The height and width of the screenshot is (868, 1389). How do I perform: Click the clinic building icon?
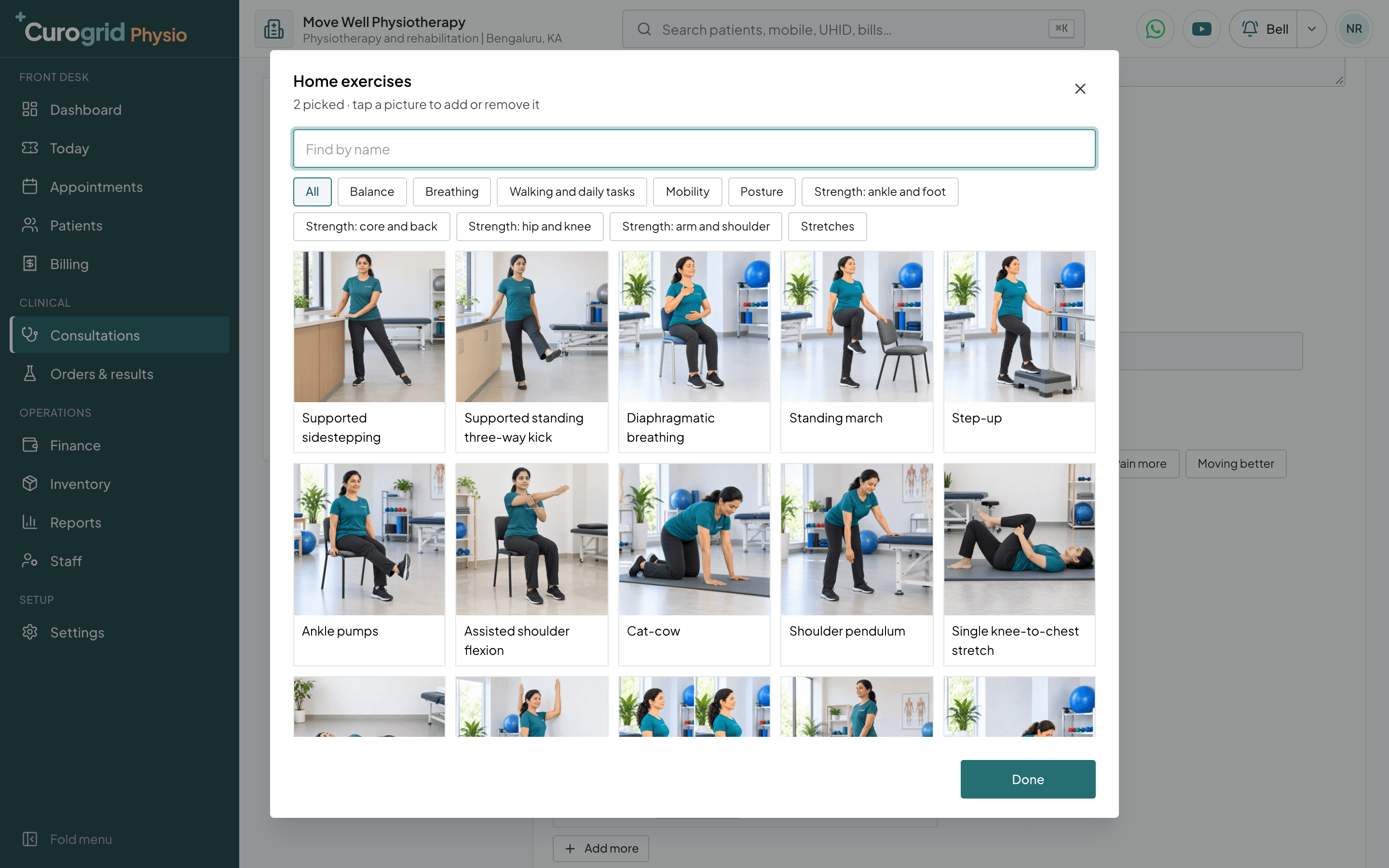click(x=274, y=29)
